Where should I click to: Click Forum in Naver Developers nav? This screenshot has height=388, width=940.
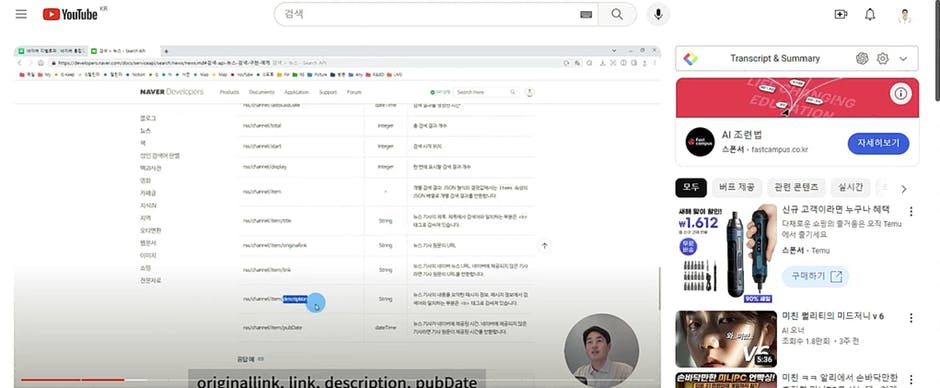354,92
